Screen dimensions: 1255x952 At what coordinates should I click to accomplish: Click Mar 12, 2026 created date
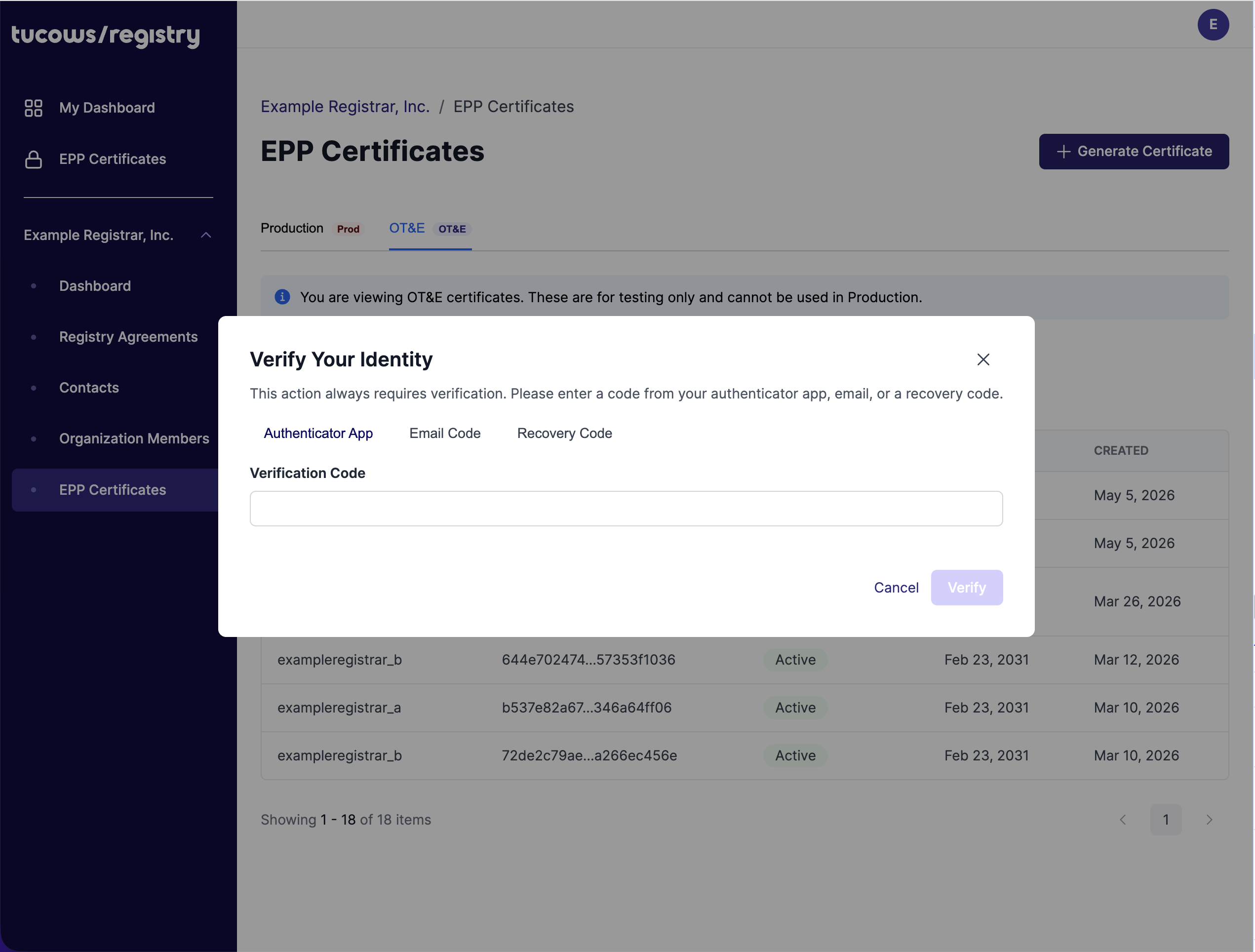[1136, 659]
